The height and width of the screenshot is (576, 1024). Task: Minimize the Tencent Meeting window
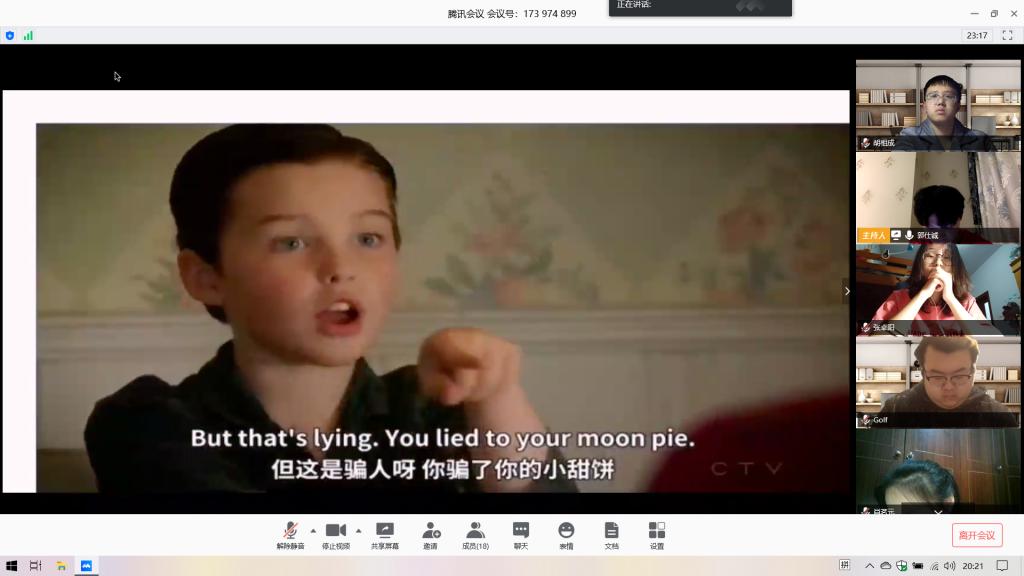click(x=974, y=13)
